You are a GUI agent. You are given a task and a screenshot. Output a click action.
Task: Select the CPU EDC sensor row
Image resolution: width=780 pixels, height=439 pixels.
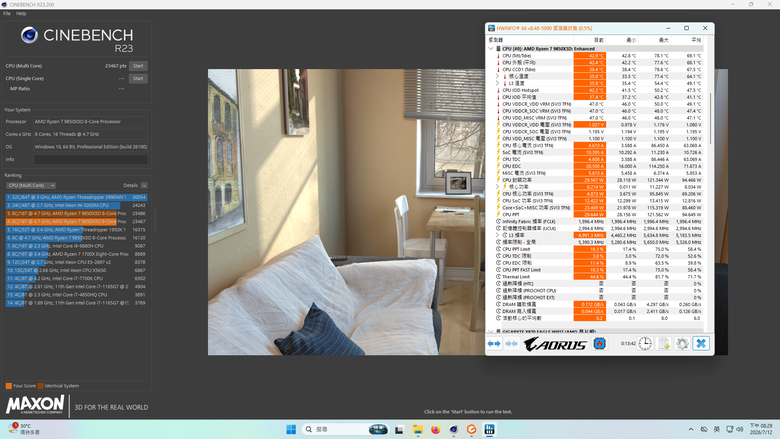pyautogui.click(x=595, y=166)
